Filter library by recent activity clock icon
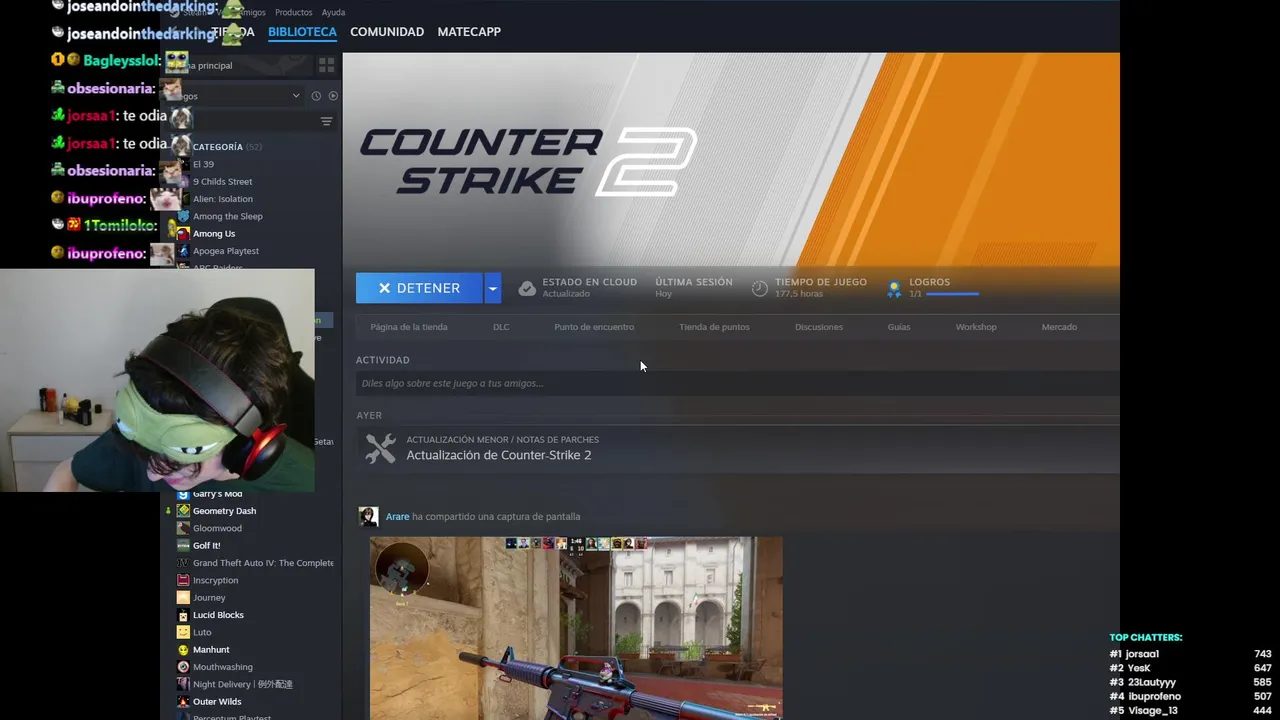Image resolution: width=1280 pixels, height=720 pixels. coord(316,96)
